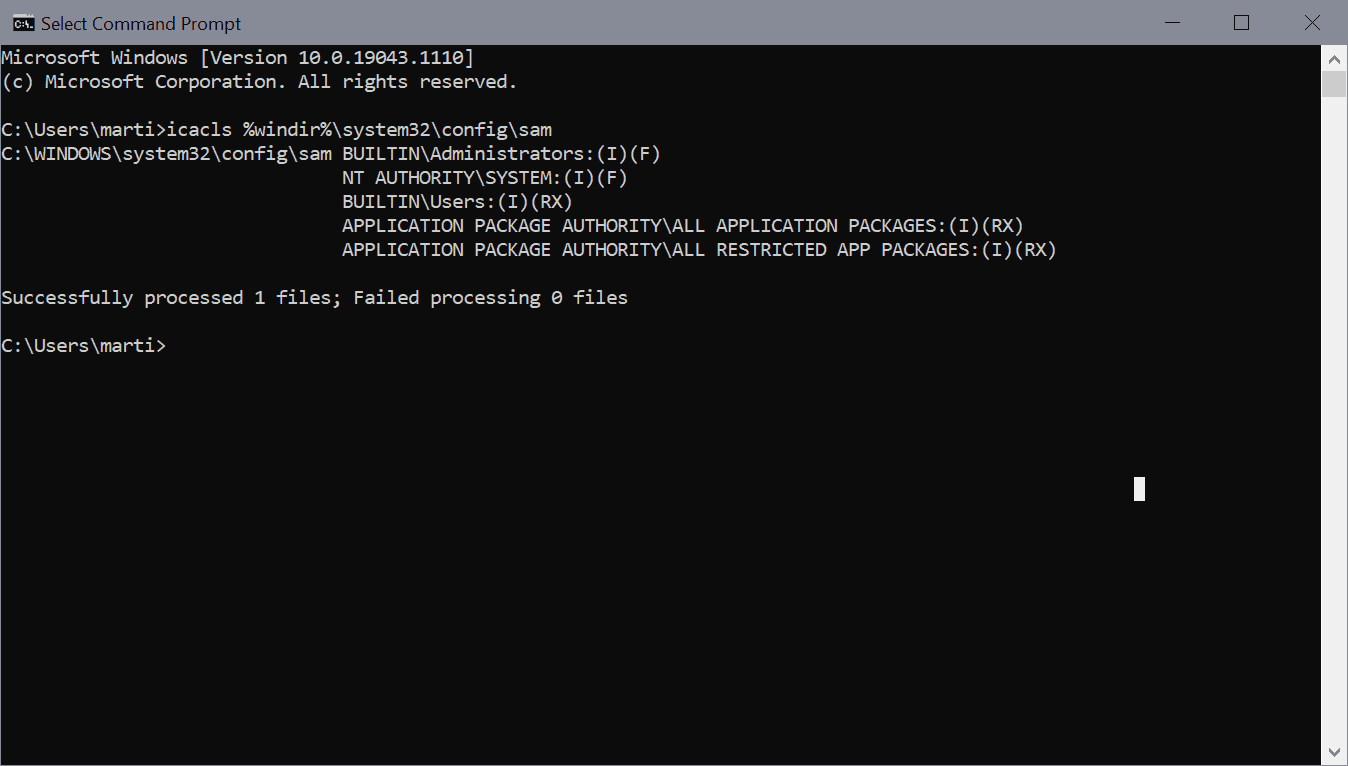Click the Microsoft Corporation copyright line
The height and width of the screenshot is (766, 1348).
click(x=258, y=81)
